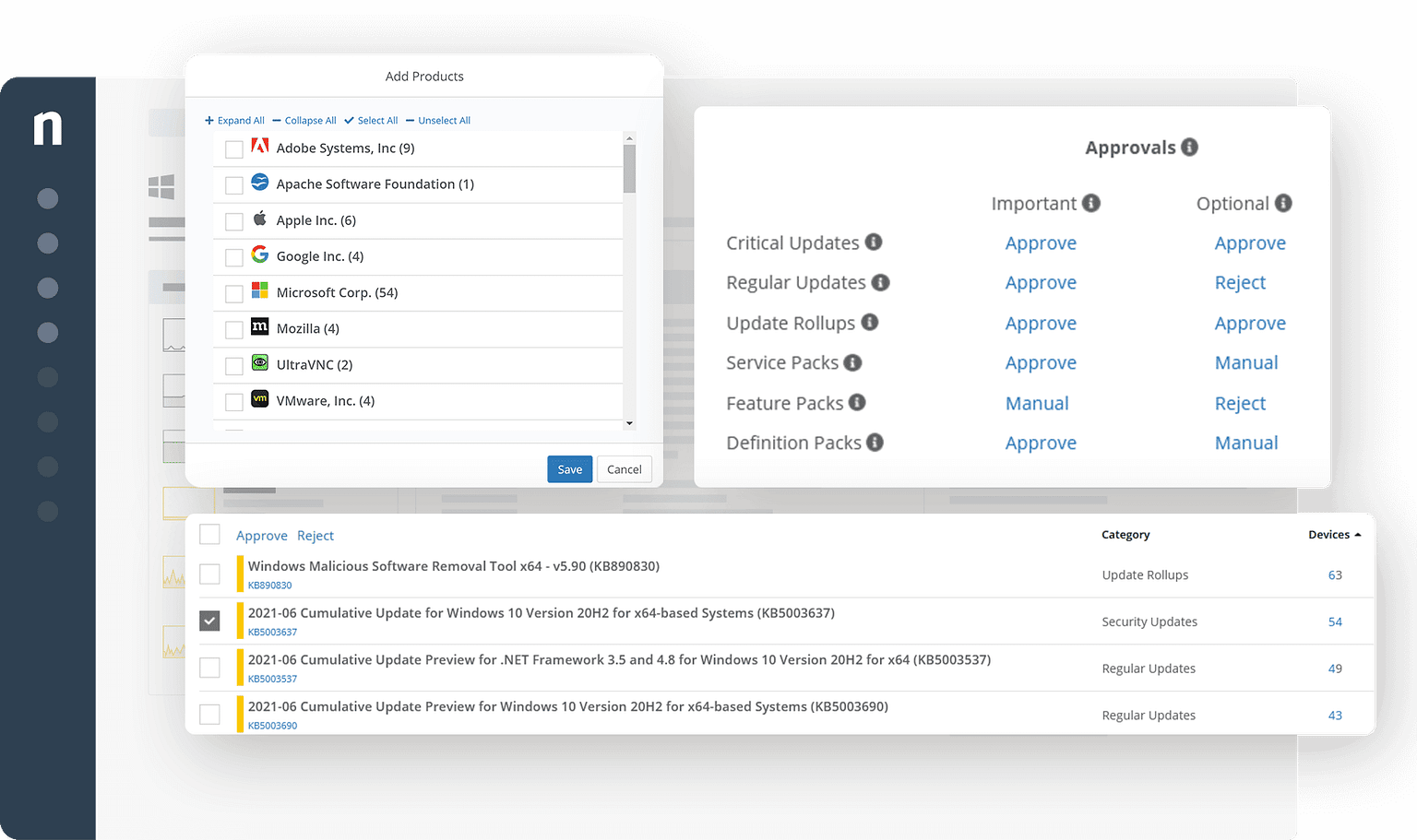
Task: Click the NinjaOne logo in the sidebar
Action: pyautogui.click(x=48, y=129)
